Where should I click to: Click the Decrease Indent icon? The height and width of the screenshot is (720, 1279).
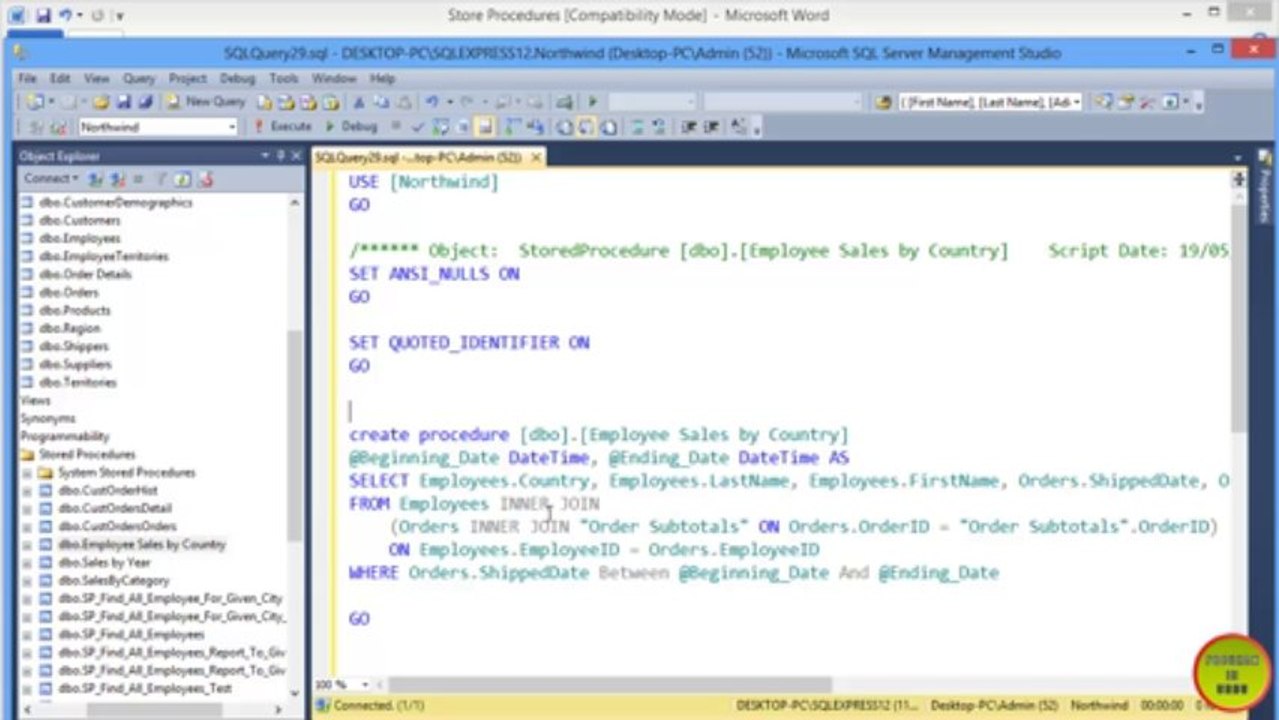tap(689, 127)
